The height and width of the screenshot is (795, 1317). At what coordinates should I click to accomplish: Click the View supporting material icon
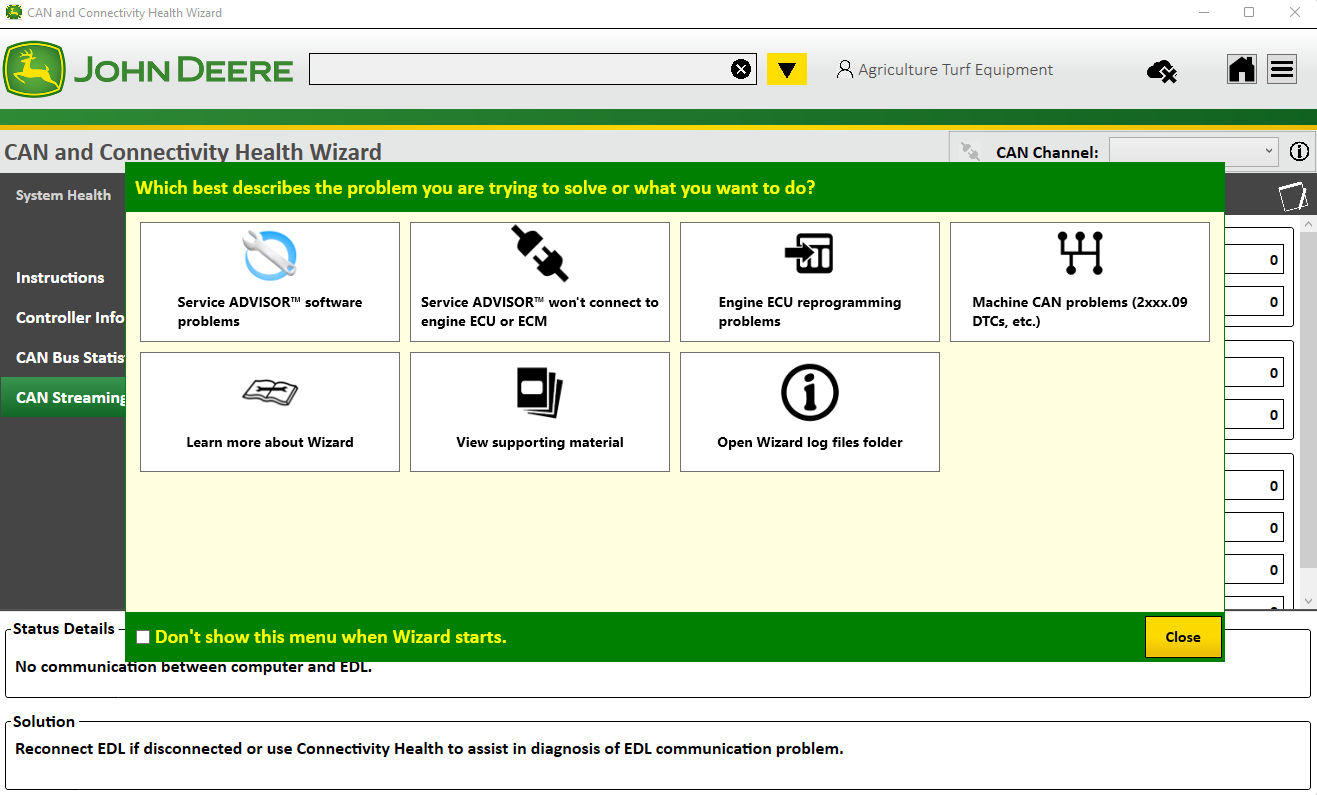(x=539, y=392)
